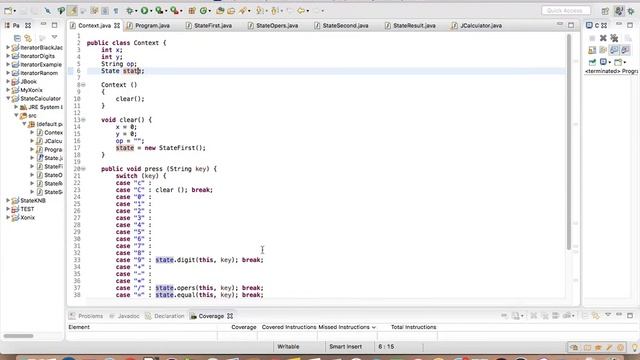
Task: Switch to the Debug perspective icon
Action: click(631, 11)
